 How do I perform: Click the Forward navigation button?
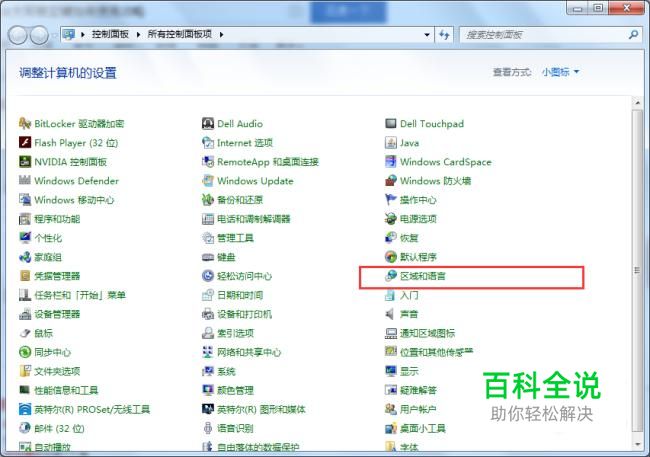tap(39, 35)
